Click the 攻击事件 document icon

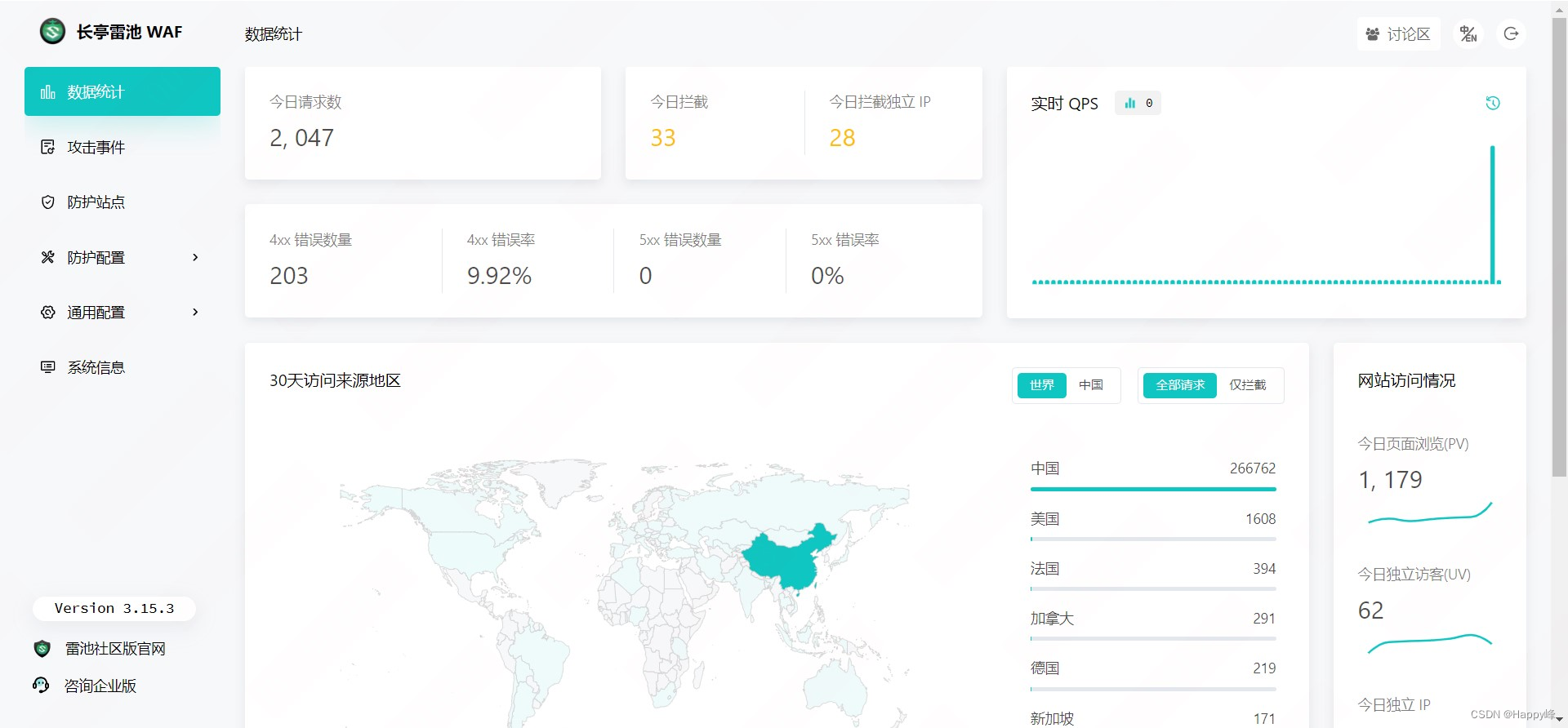(48, 147)
